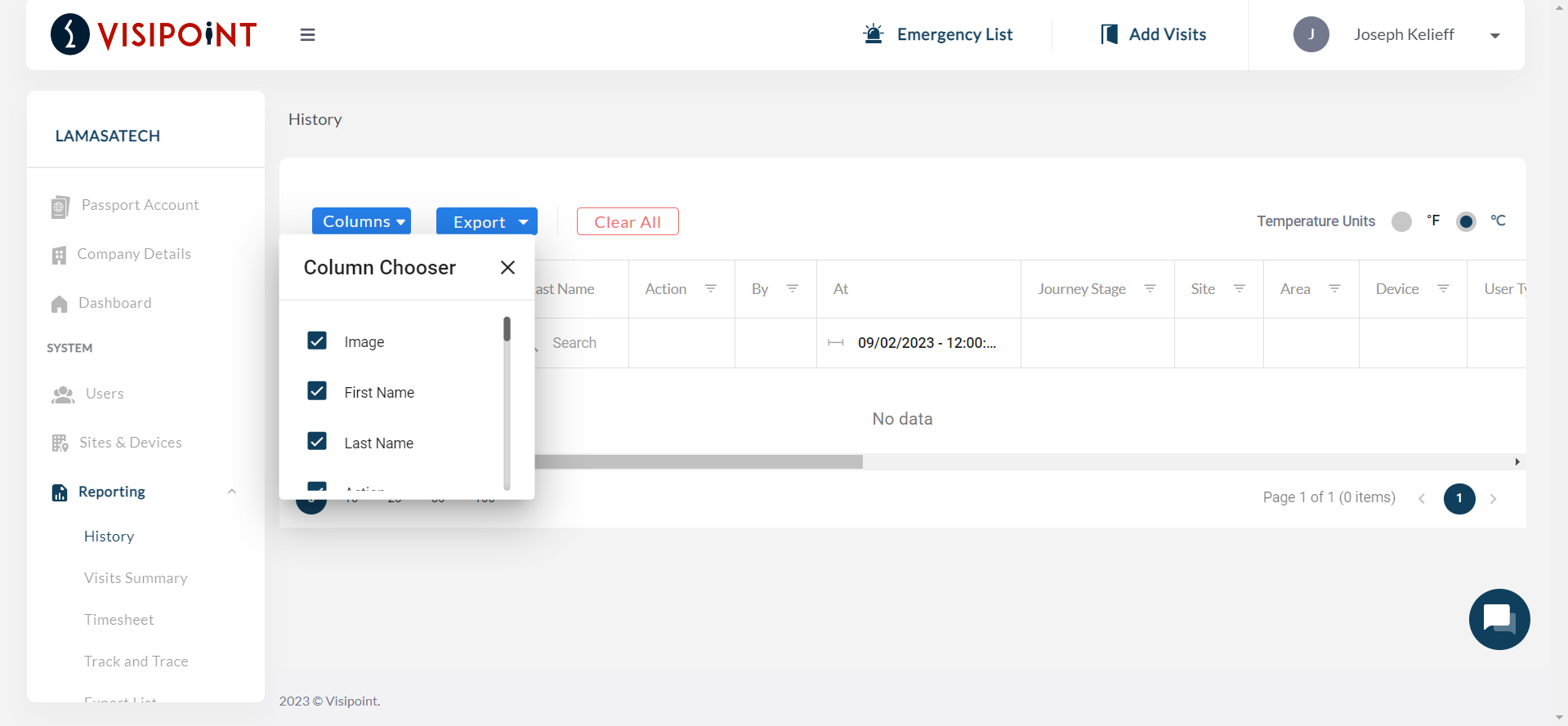Click the hamburger menu icon
Viewport: 1568px width, 726px height.
pyautogui.click(x=307, y=35)
